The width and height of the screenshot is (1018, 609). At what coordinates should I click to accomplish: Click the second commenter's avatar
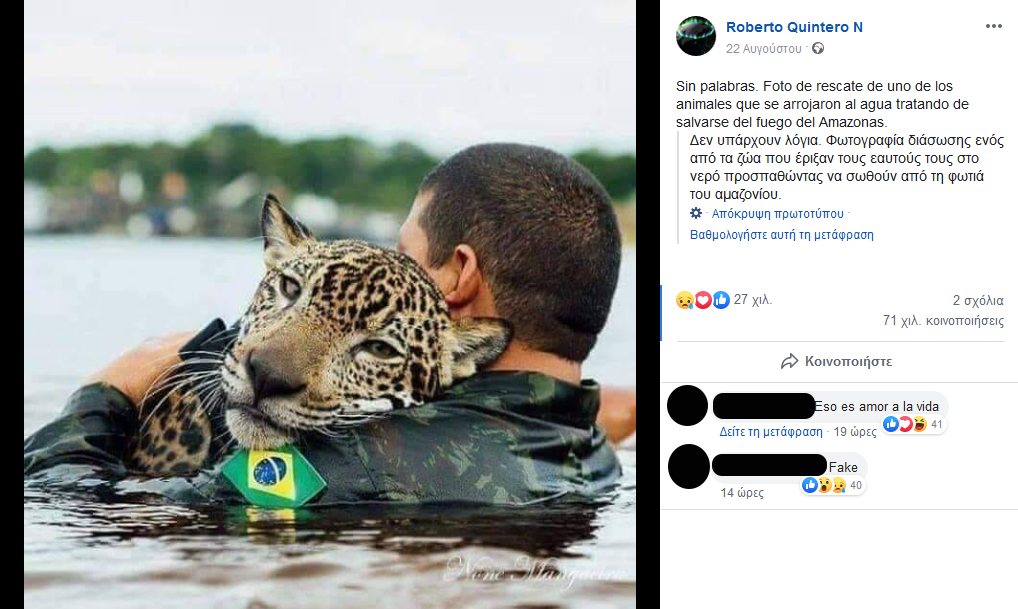687,466
